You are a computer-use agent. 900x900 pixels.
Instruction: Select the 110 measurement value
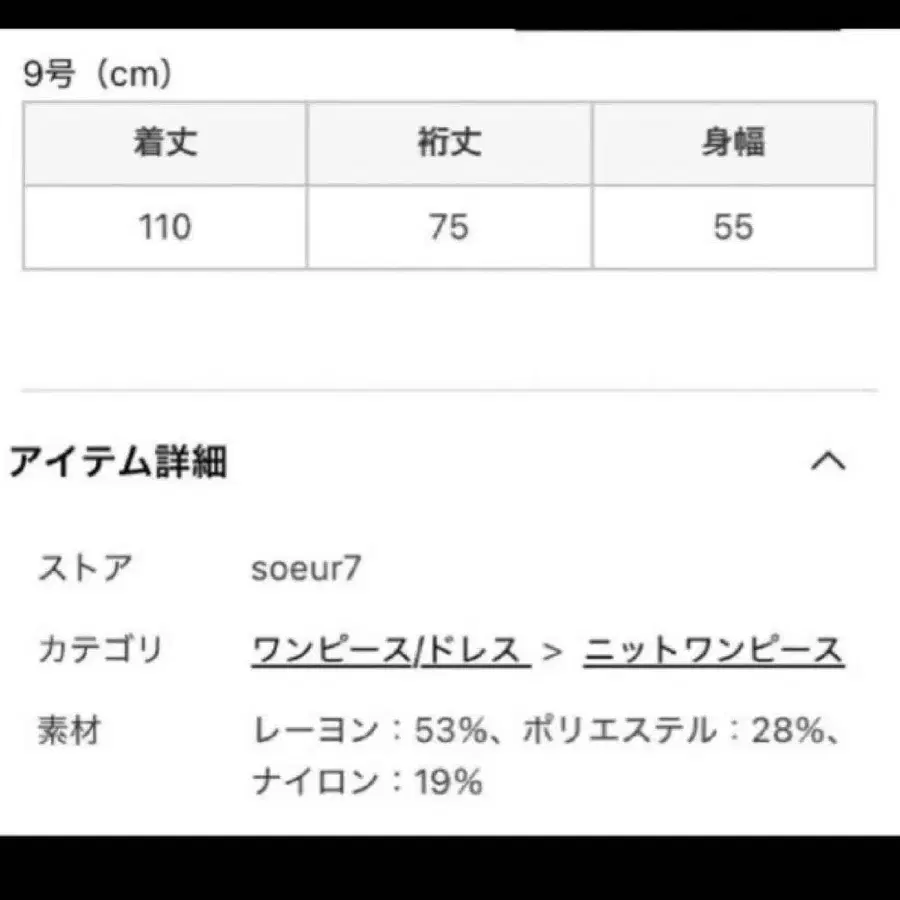[167, 228]
